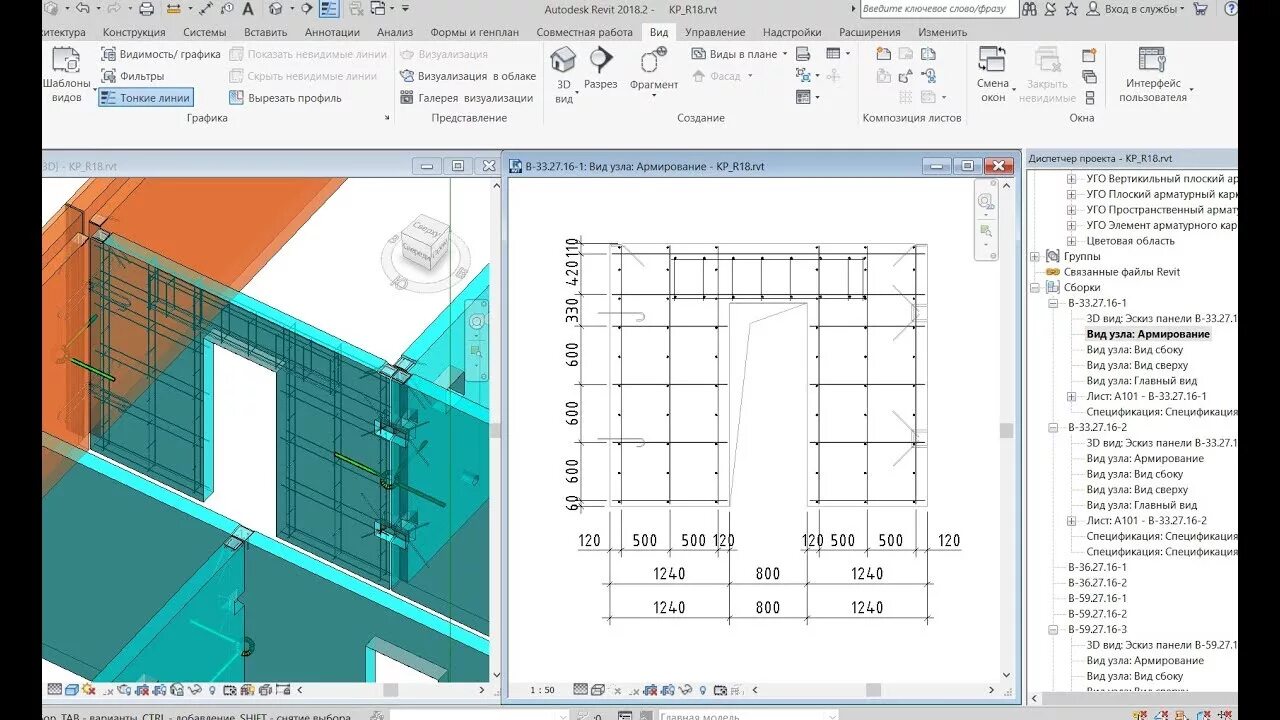Select Цветовая область in project browser
Viewport: 1280px width, 720px height.
click(x=1130, y=241)
